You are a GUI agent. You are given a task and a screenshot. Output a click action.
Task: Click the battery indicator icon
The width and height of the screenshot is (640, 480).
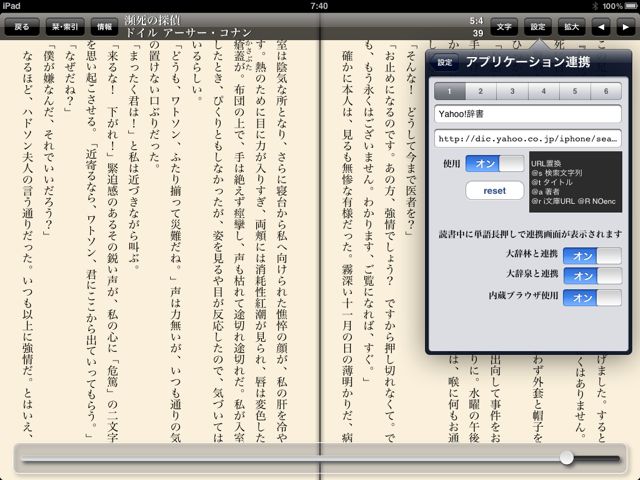point(631,6)
